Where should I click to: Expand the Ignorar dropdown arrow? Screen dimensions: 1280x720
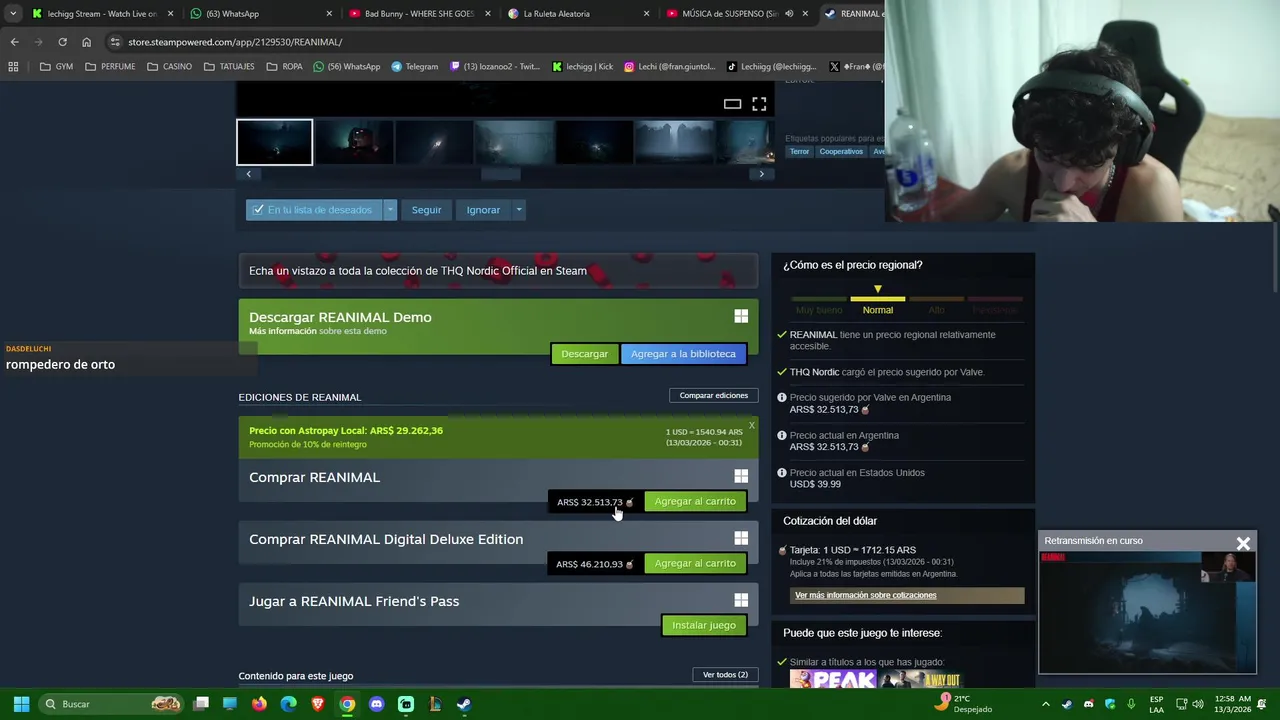pyautogui.click(x=518, y=210)
